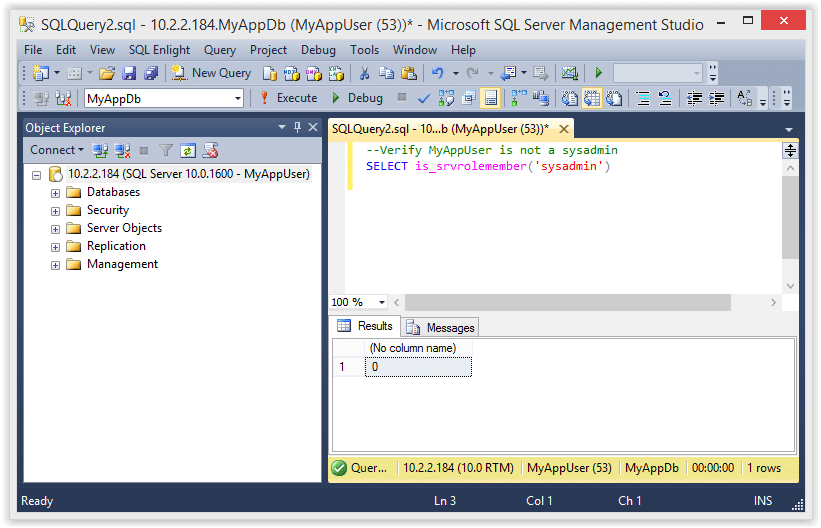The image size is (821, 528).
Task: Open the MyAppDb database dropdown
Action: 238,98
